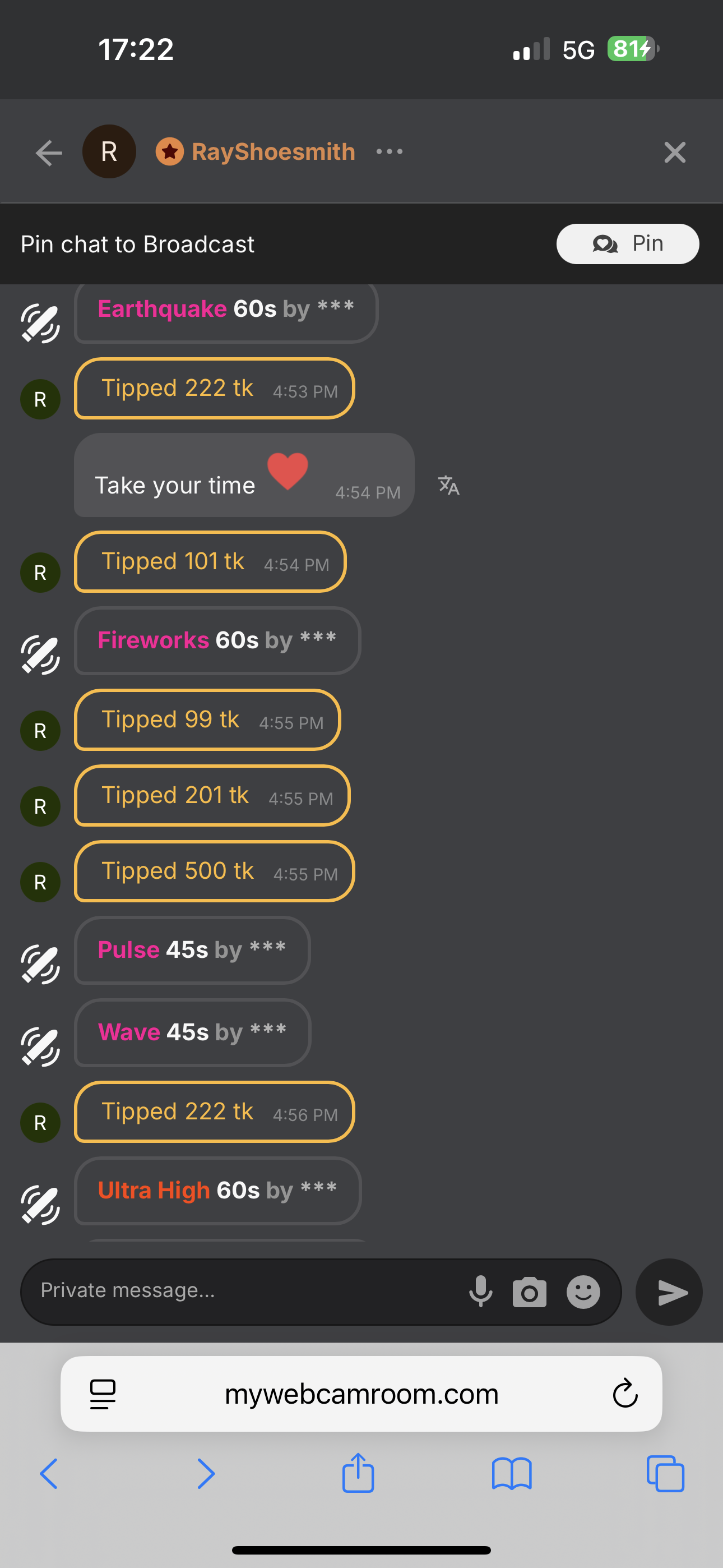Tap the RayShoesmith avatar in header
The image size is (723, 1568).
point(109,151)
